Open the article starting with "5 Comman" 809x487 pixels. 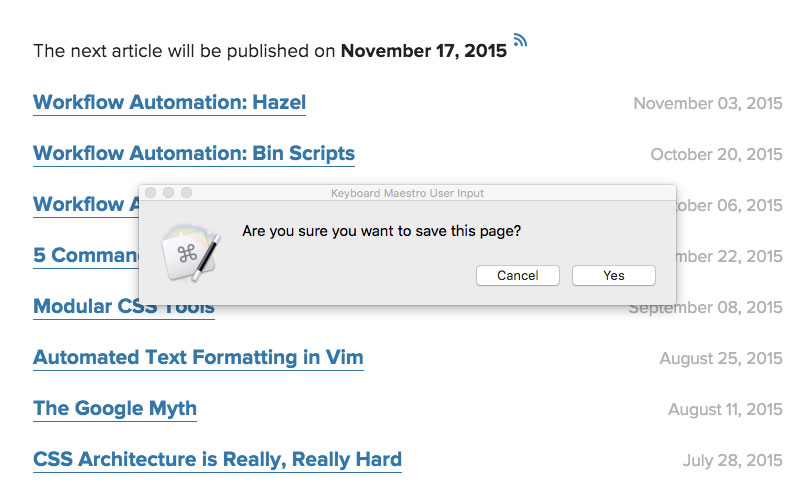click(84, 255)
